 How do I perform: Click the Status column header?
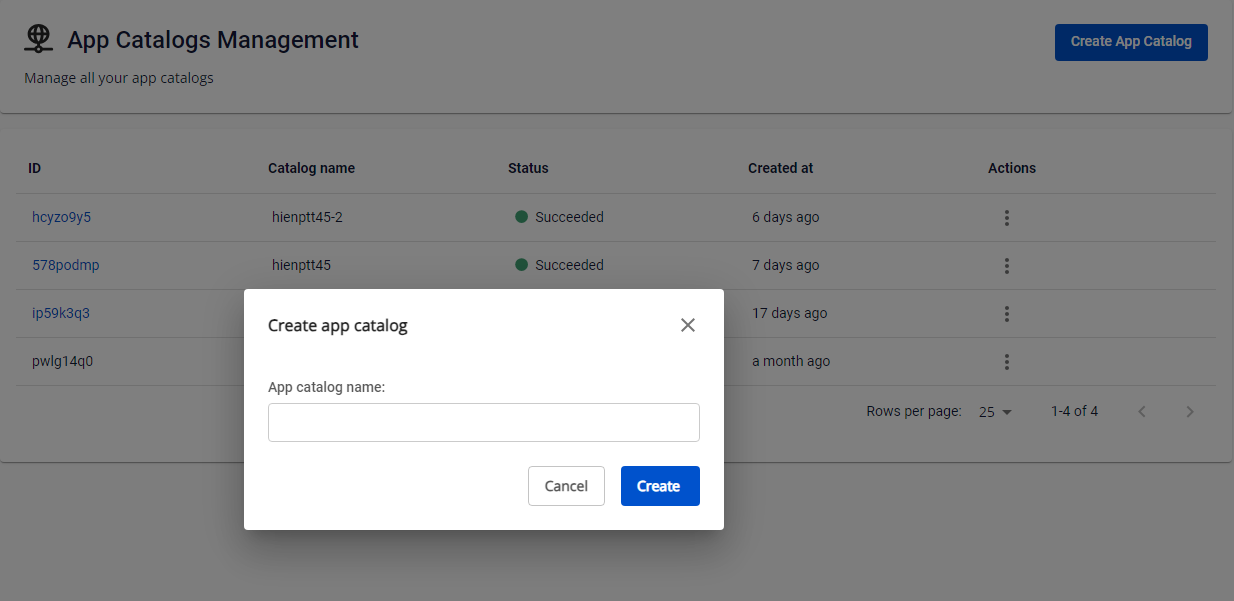pyautogui.click(x=528, y=168)
